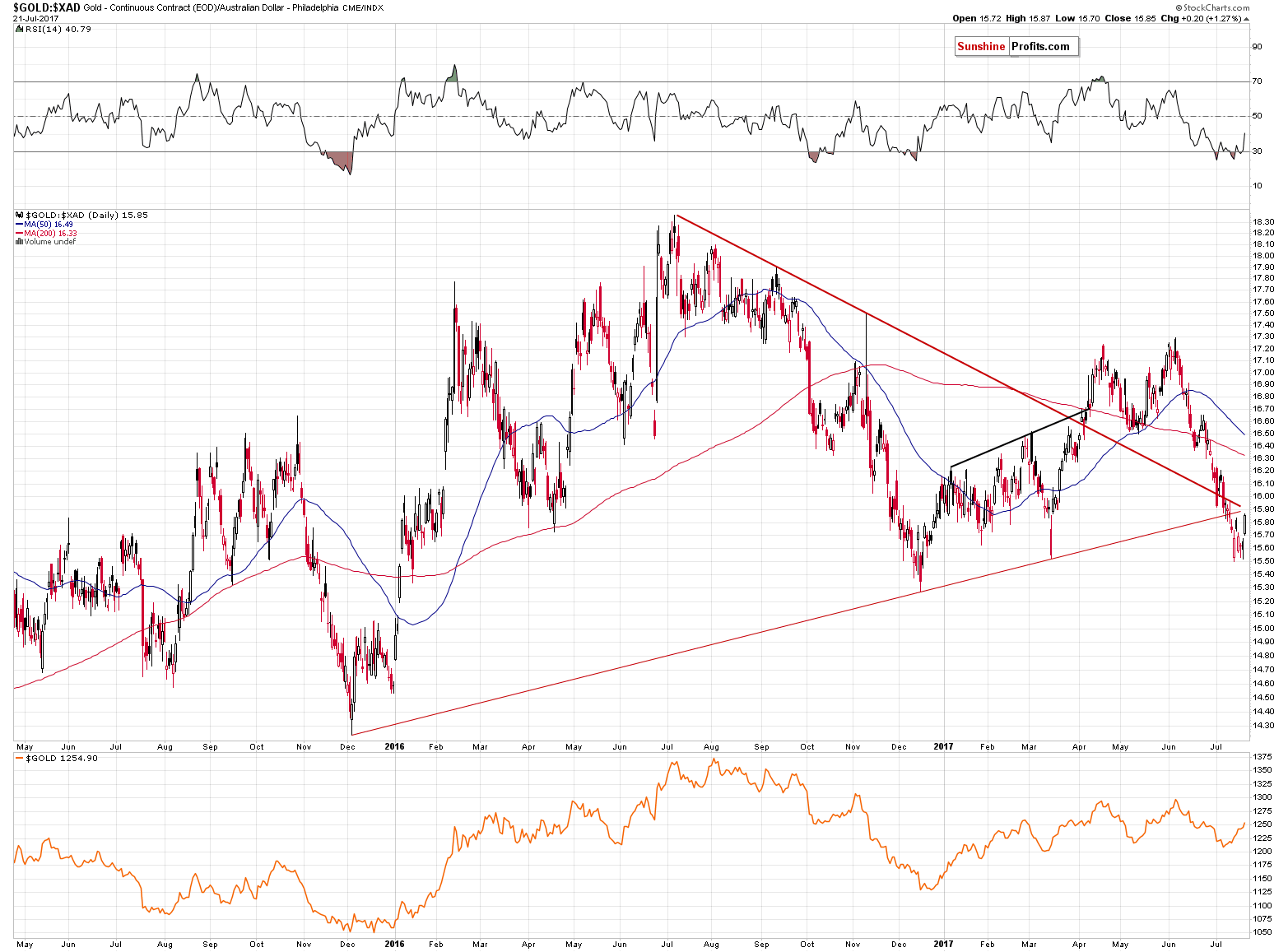Click the RSI axis label 70

(x=1257, y=81)
